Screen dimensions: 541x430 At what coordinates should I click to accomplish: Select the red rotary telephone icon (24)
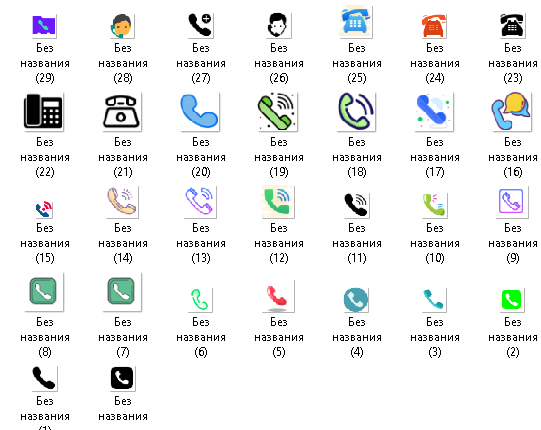pyautogui.click(x=434, y=26)
